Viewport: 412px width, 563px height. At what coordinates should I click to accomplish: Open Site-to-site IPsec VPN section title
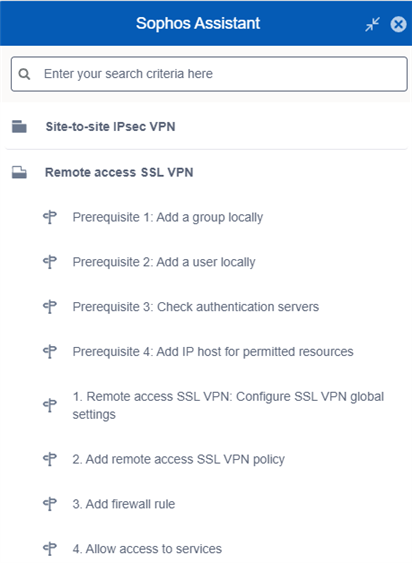110,126
